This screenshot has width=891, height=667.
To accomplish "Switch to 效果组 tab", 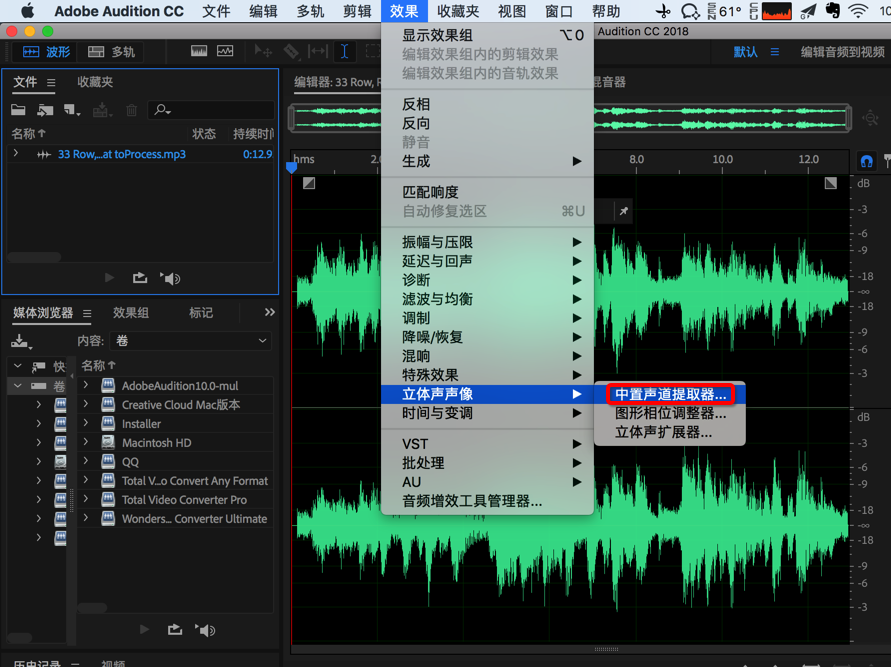I will (x=131, y=312).
